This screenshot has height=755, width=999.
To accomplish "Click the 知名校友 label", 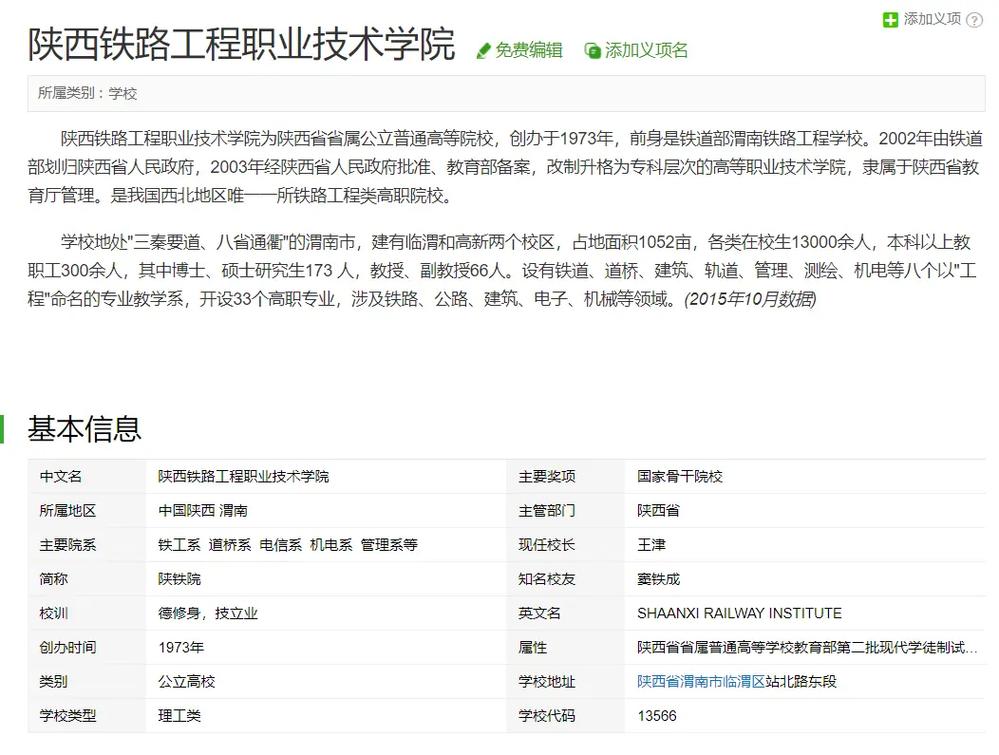I will click(547, 579).
